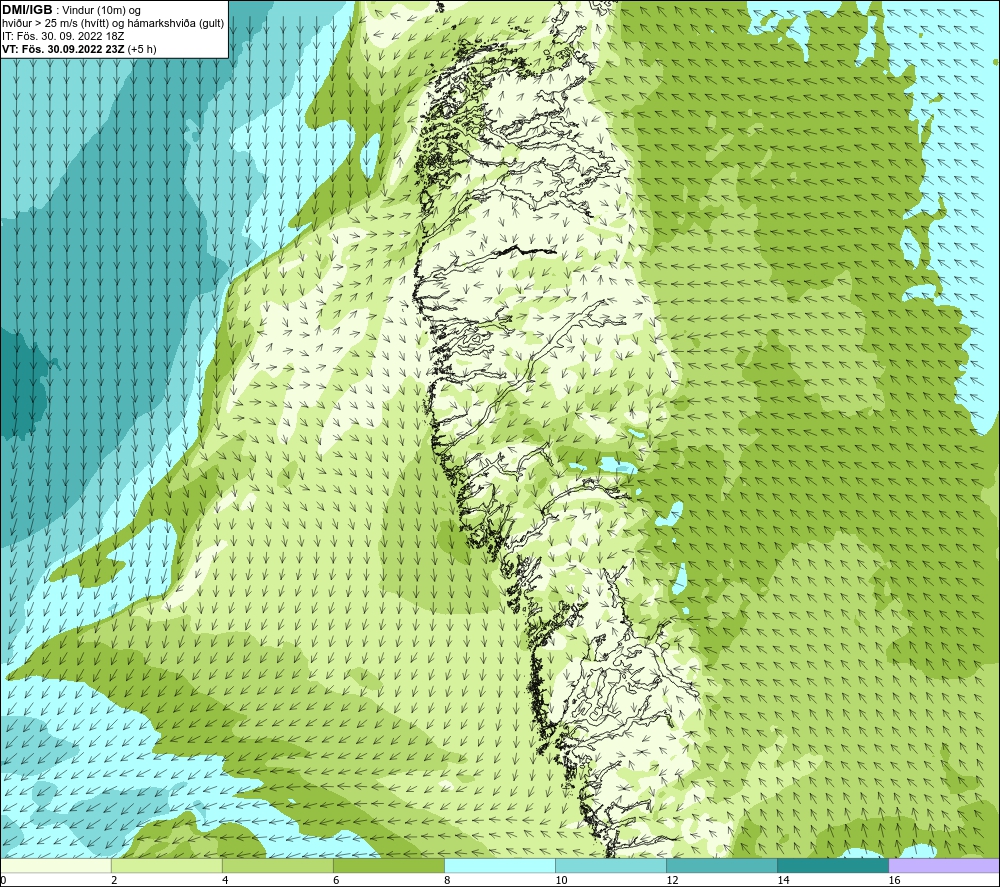Click the '2' label on the color scale

(x=114, y=880)
